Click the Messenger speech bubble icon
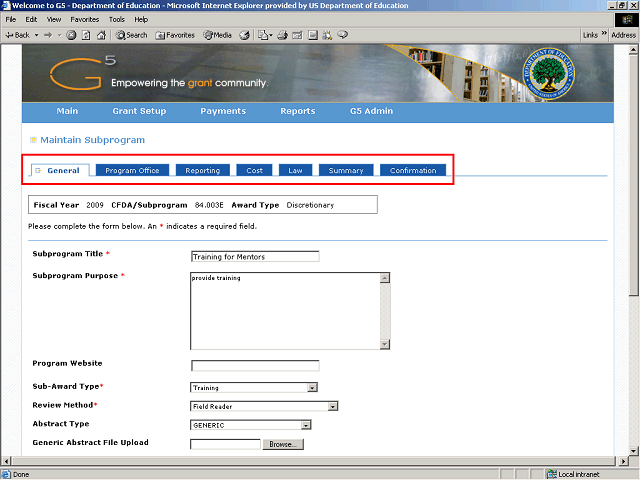Image resolution: width=640 pixels, height=480 pixels. point(342,35)
